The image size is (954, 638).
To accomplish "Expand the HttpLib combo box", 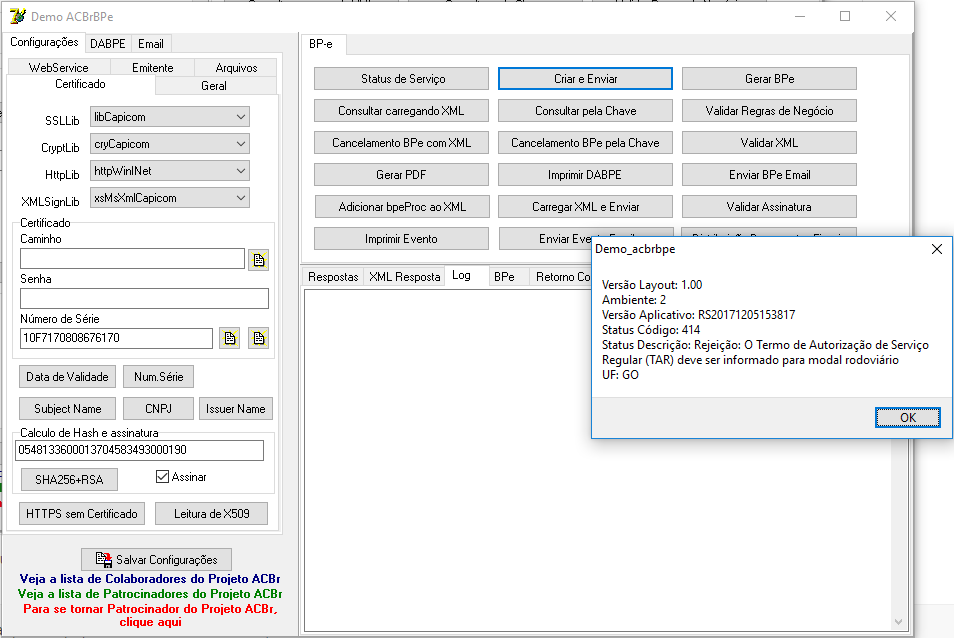I will pyautogui.click(x=170, y=171).
